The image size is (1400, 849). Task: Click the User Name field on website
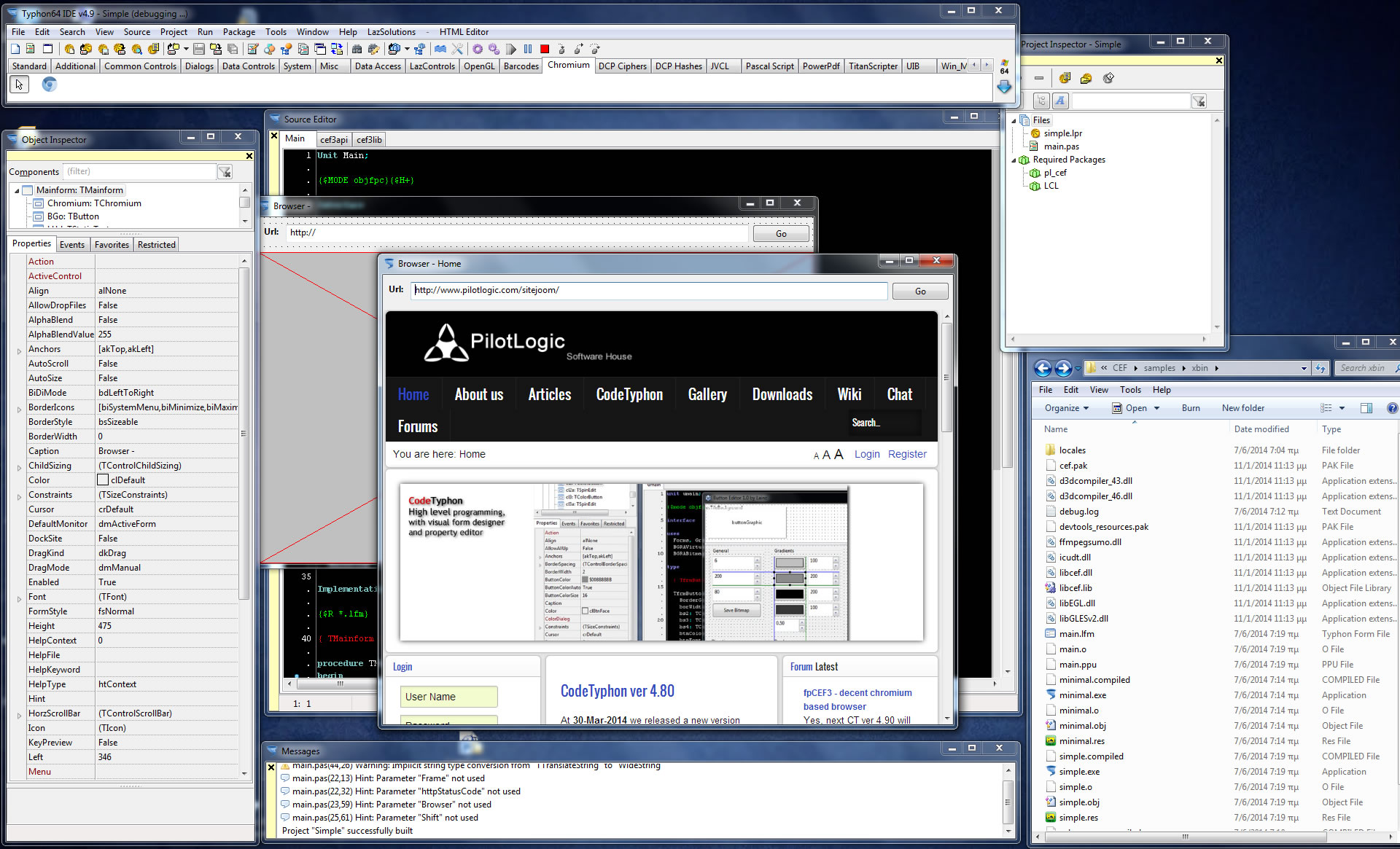click(x=449, y=697)
